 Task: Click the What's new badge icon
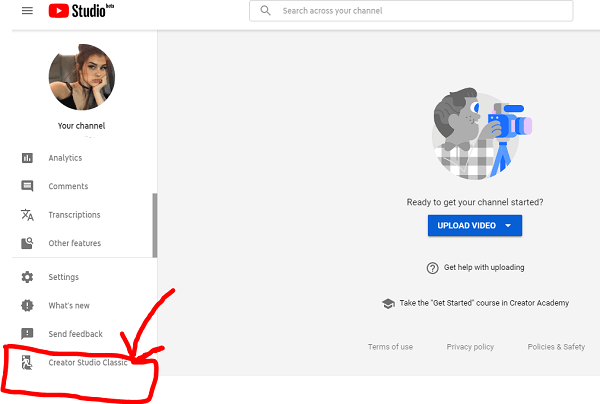pos(27,305)
